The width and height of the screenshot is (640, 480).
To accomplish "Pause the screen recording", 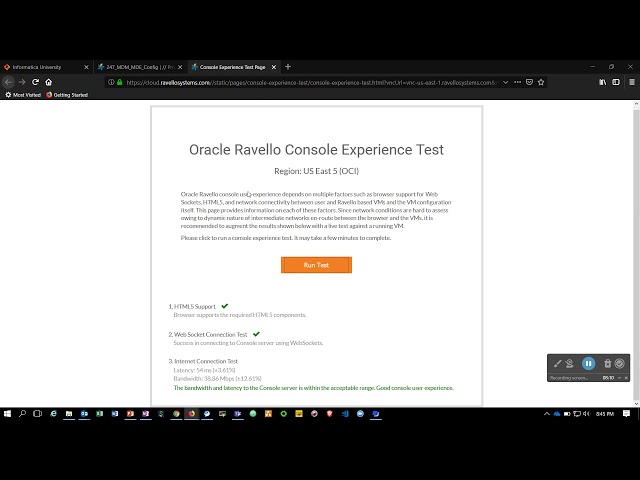I will pos(588,363).
